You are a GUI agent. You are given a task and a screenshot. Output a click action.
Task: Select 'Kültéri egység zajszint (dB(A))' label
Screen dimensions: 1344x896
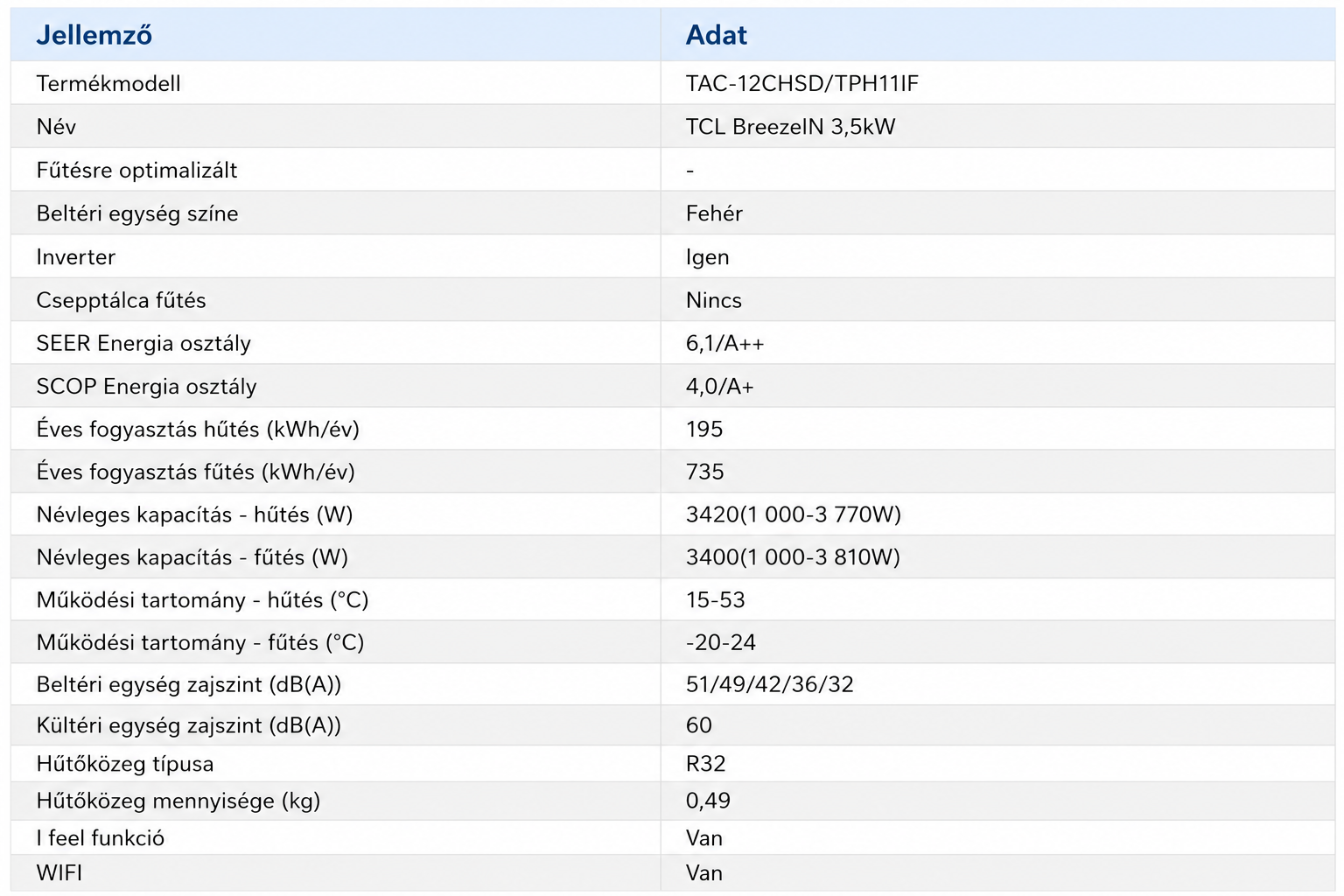(x=189, y=725)
